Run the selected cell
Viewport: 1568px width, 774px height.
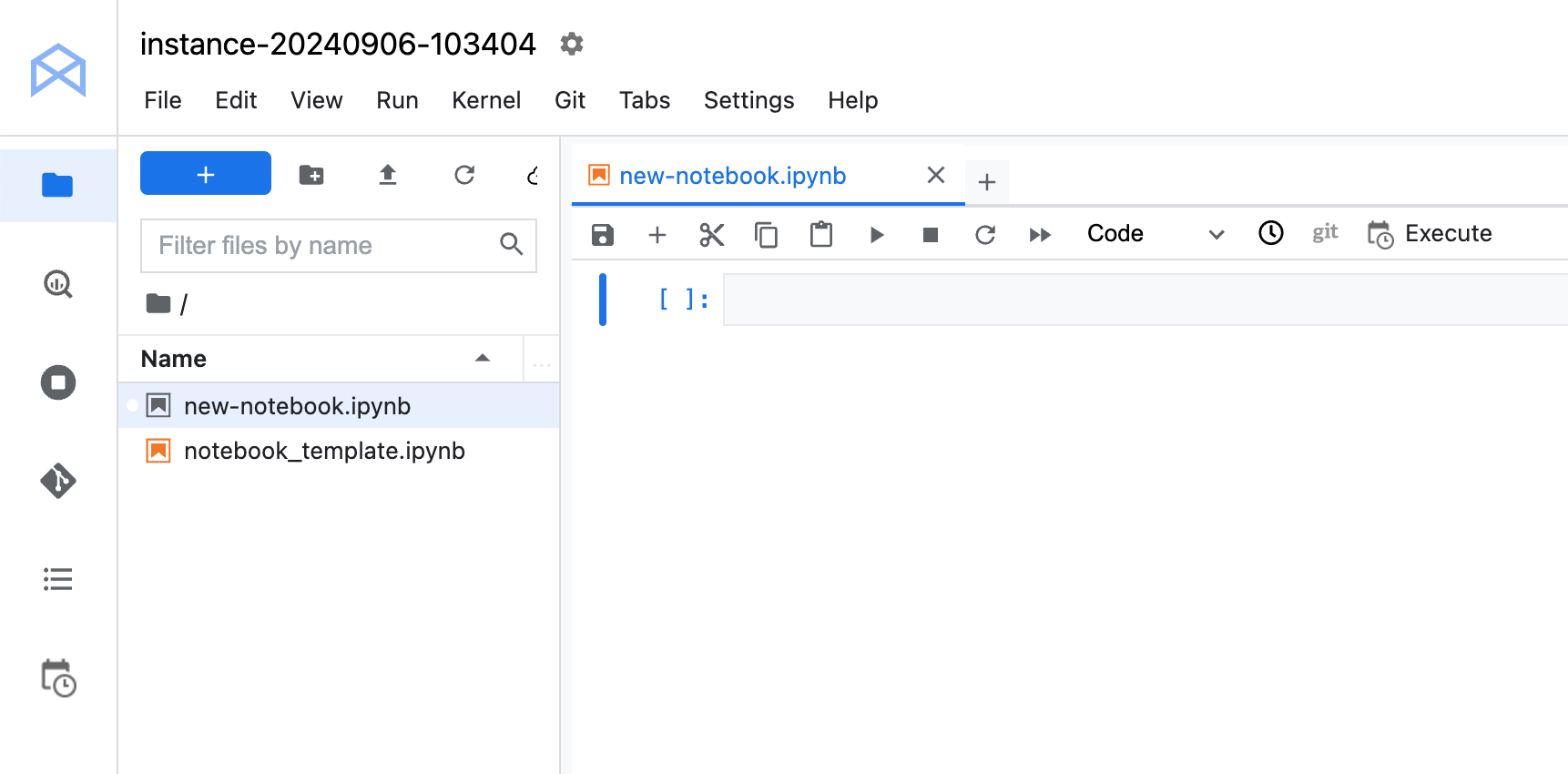pyautogui.click(x=876, y=235)
